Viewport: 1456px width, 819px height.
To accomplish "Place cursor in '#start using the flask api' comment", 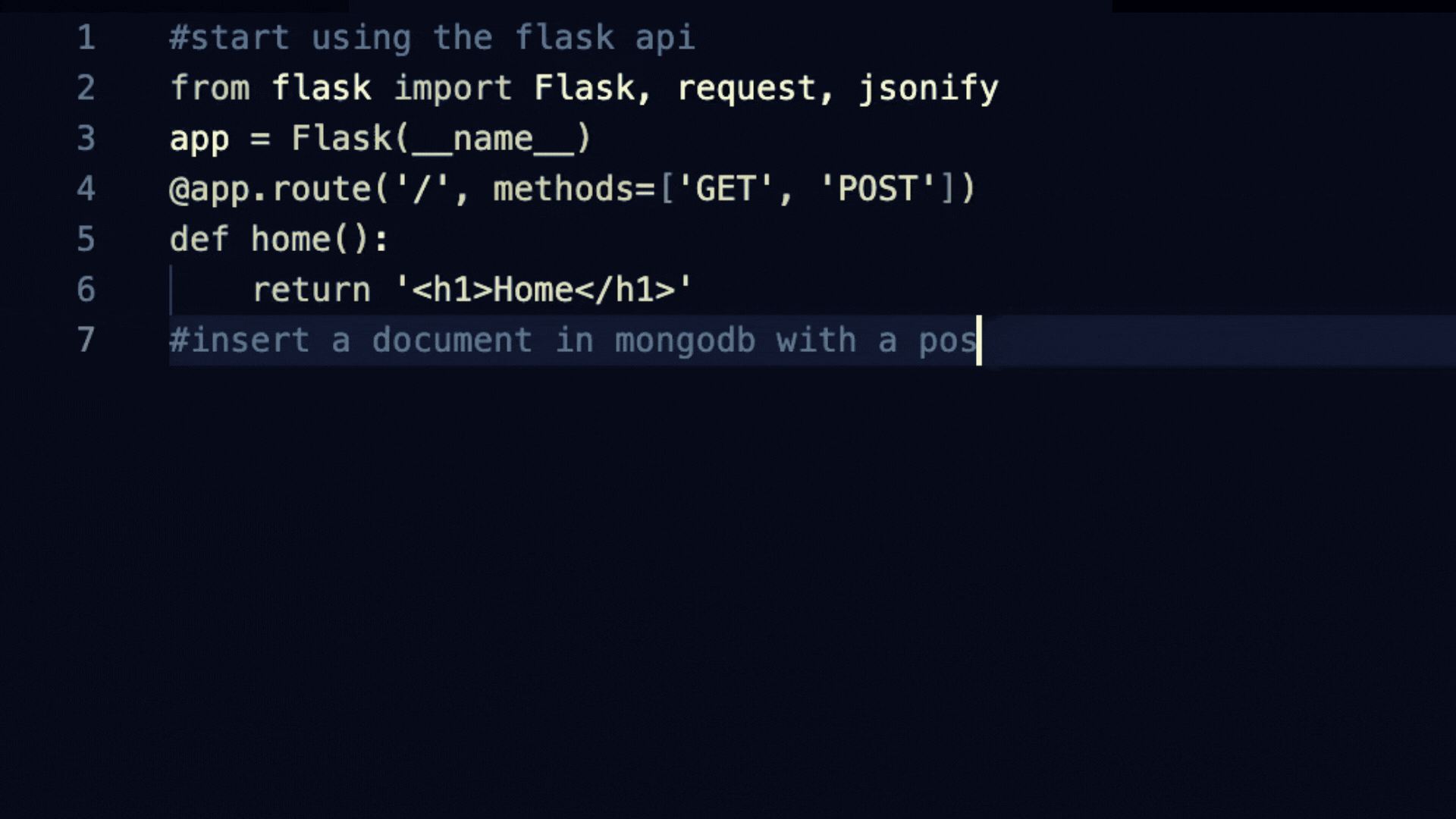I will pos(432,37).
